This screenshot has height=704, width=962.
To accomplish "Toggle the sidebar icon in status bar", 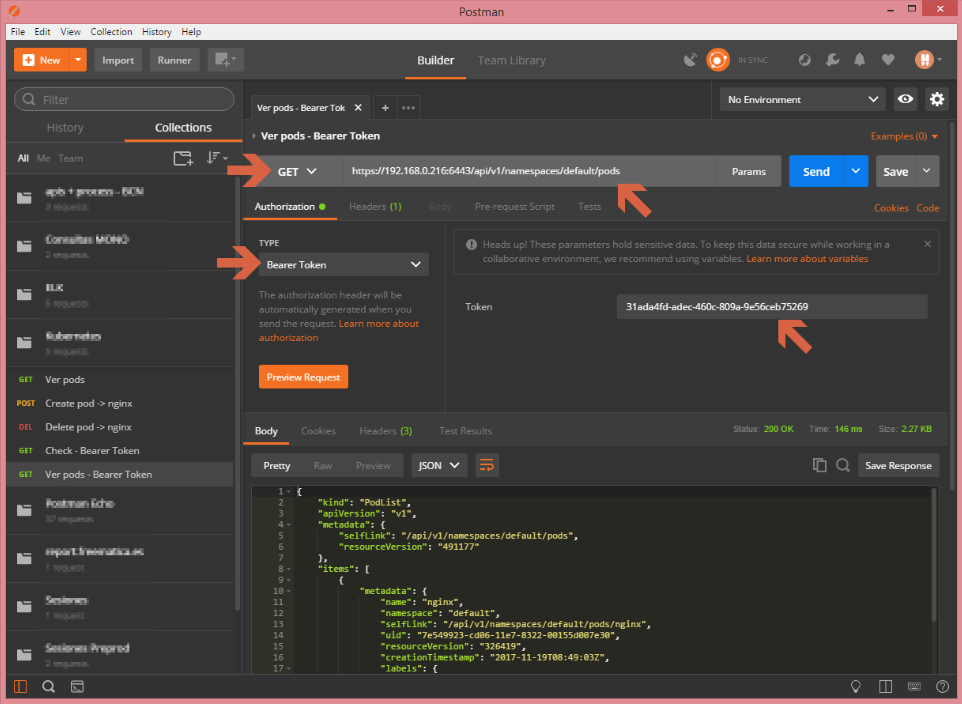I will pyautogui.click(x=20, y=686).
